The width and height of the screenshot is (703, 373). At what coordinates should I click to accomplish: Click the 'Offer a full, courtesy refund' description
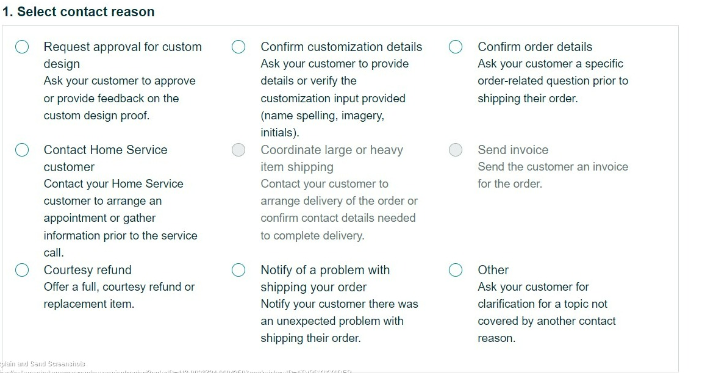click(x=119, y=295)
